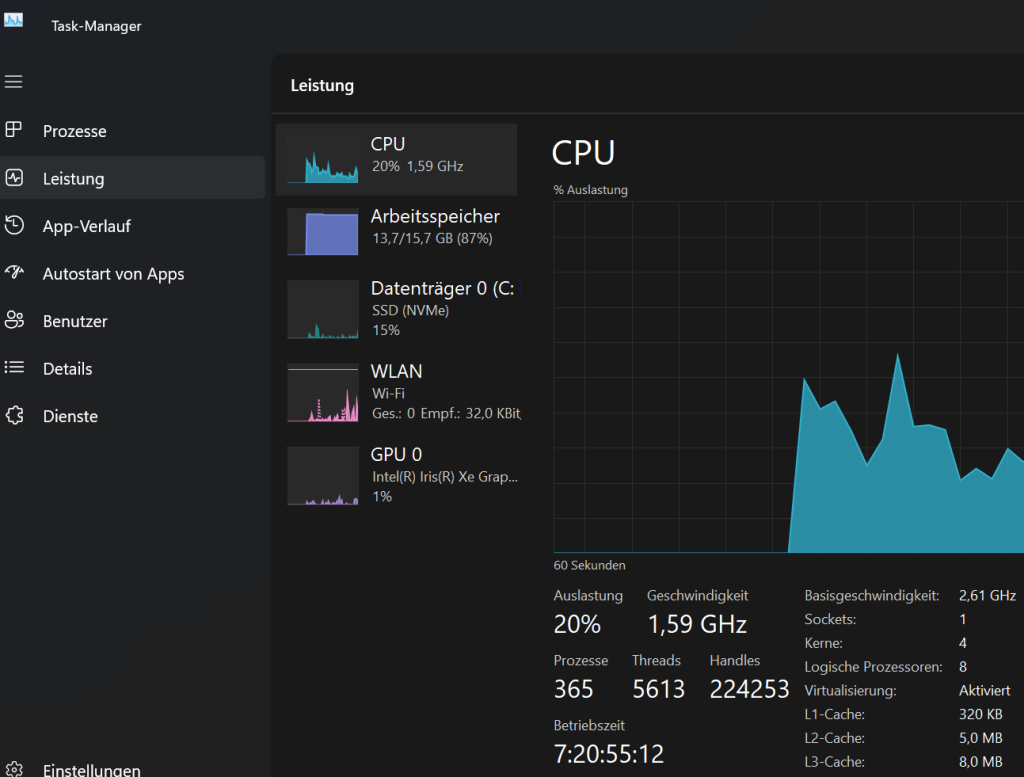Click the Prozesse grid icon
This screenshot has width=1024, height=777.
(14, 130)
